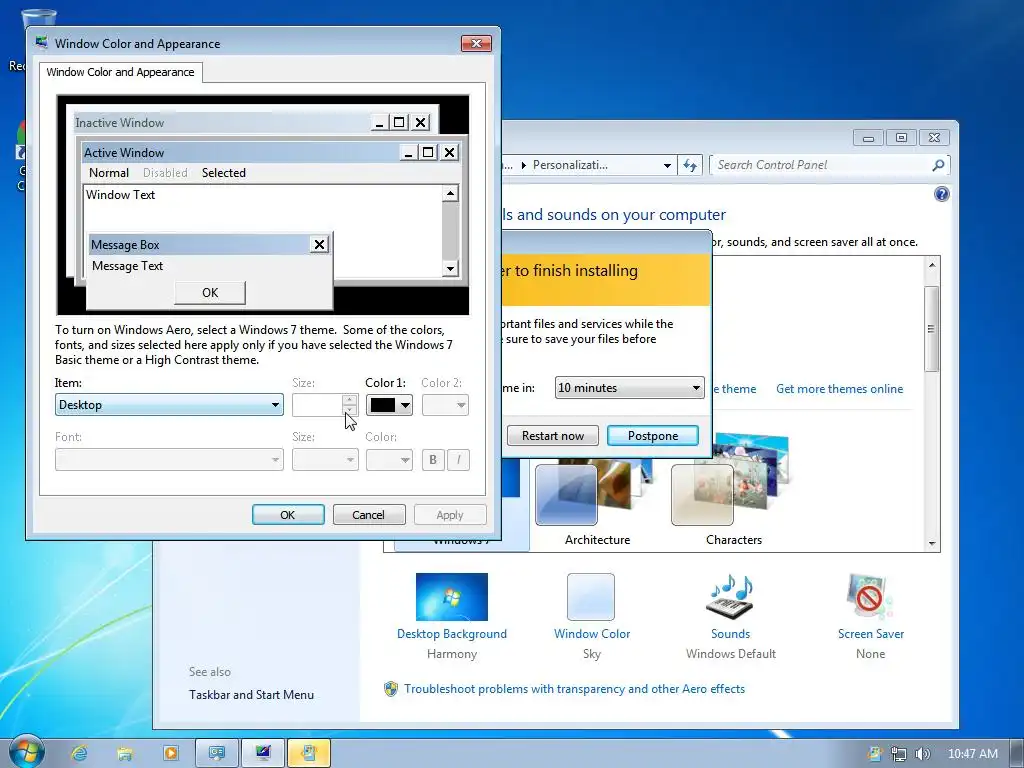Open the Item dropdown showing Desktop
This screenshot has width=1024, height=768.
click(x=169, y=405)
